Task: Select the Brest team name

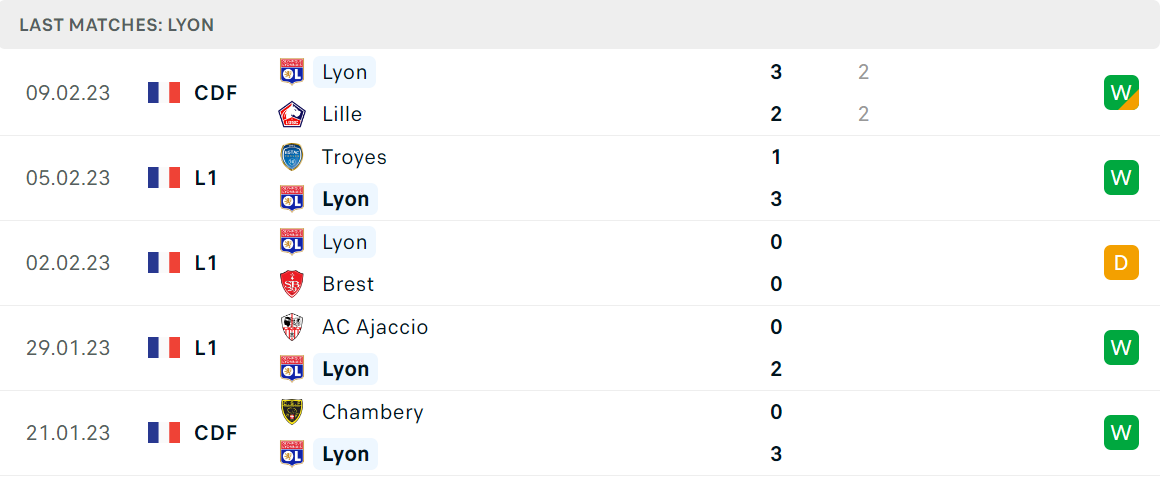Action: coord(348,284)
